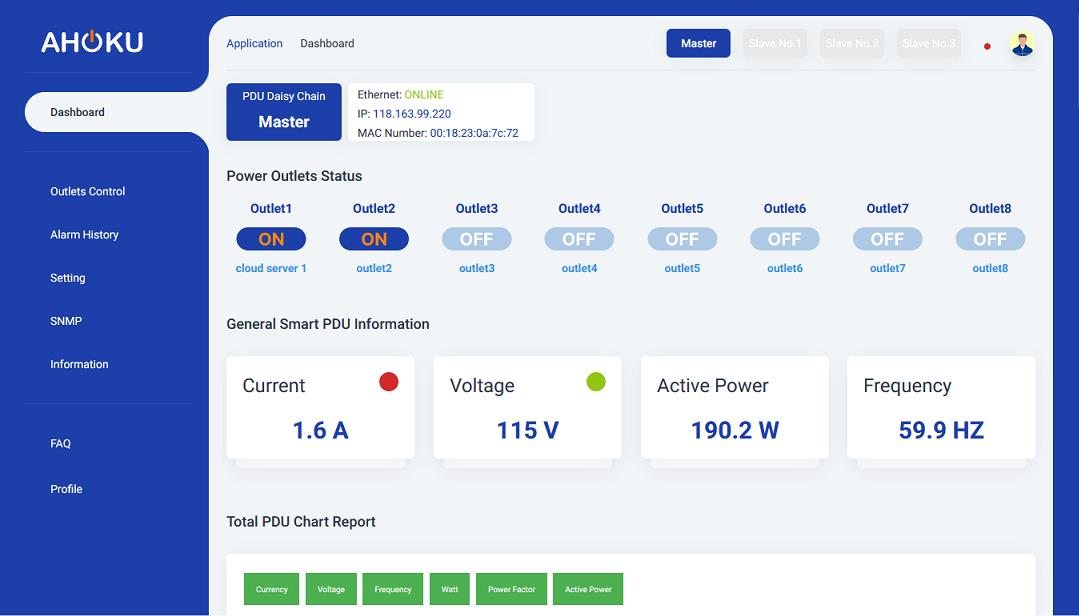Select the Power Factor chart filter
The image size is (1079, 616).
[511, 589]
